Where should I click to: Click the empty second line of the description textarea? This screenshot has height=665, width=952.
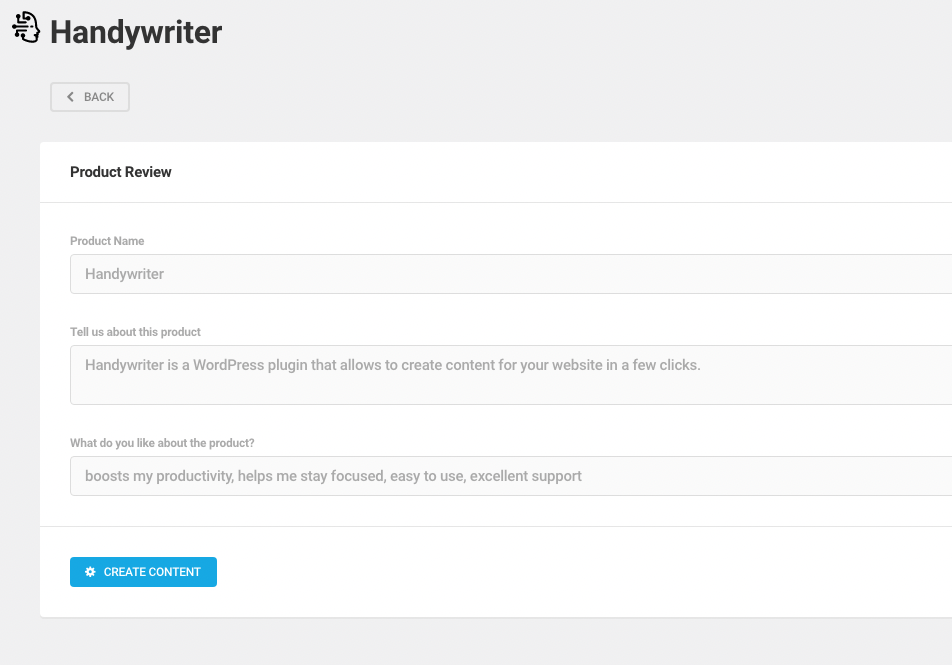pos(511,389)
